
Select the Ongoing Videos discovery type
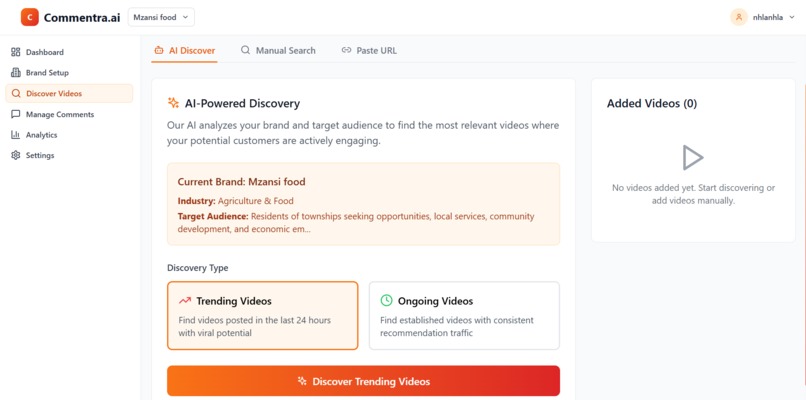[x=464, y=315]
